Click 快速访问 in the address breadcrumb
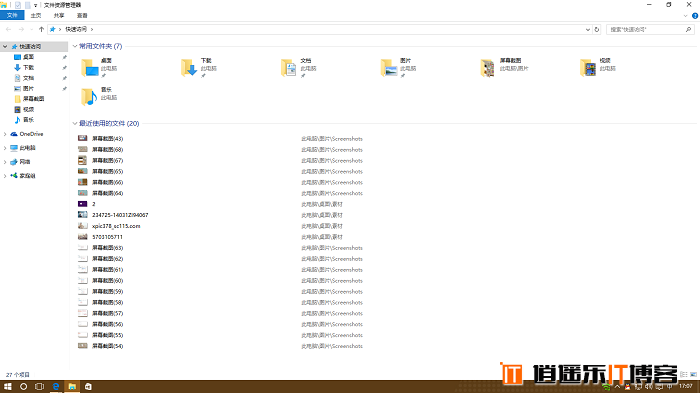This screenshot has width=700, height=393. click(x=76, y=29)
